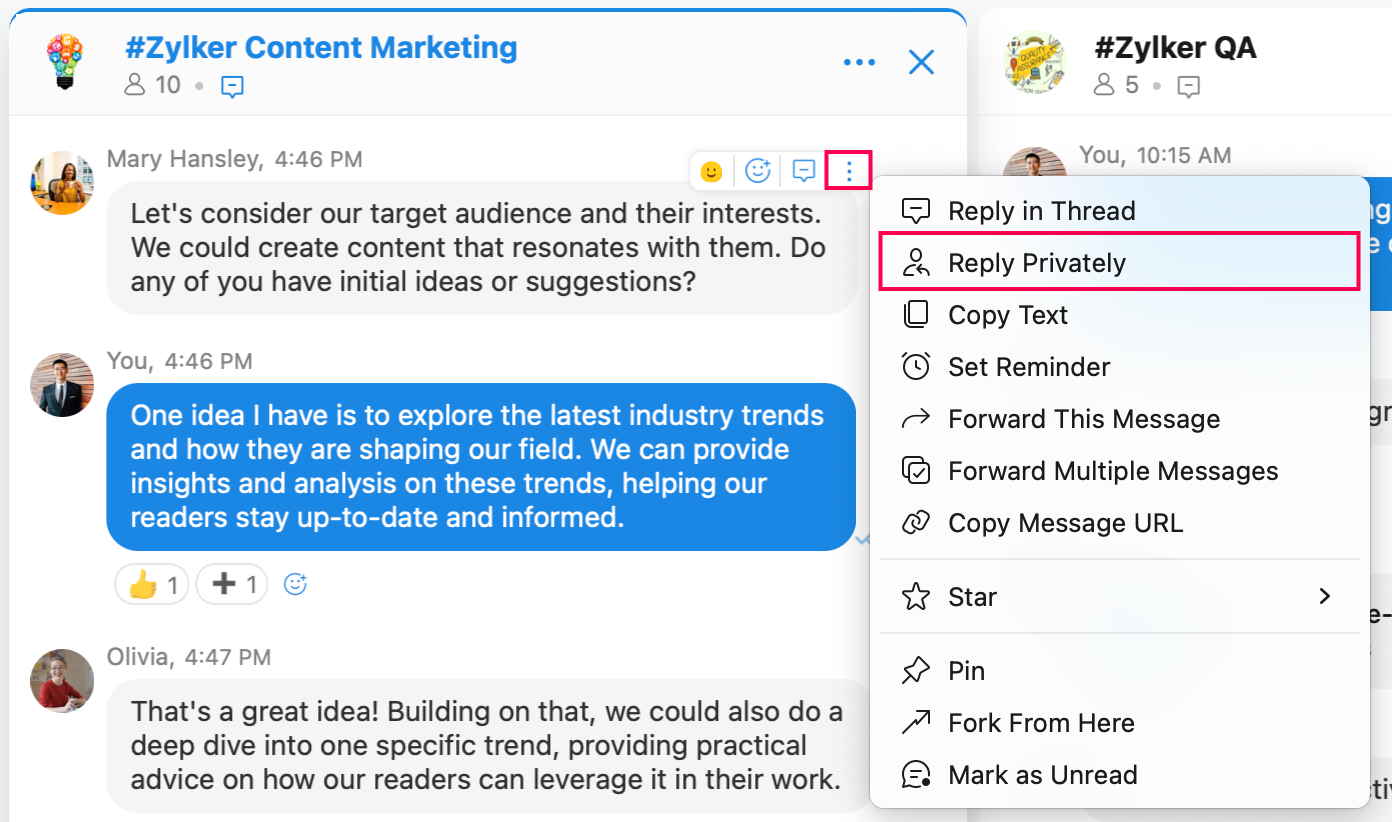Click Mary Hansley's profile picture
Image resolution: width=1392 pixels, height=822 pixels.
tap(62, 183)
